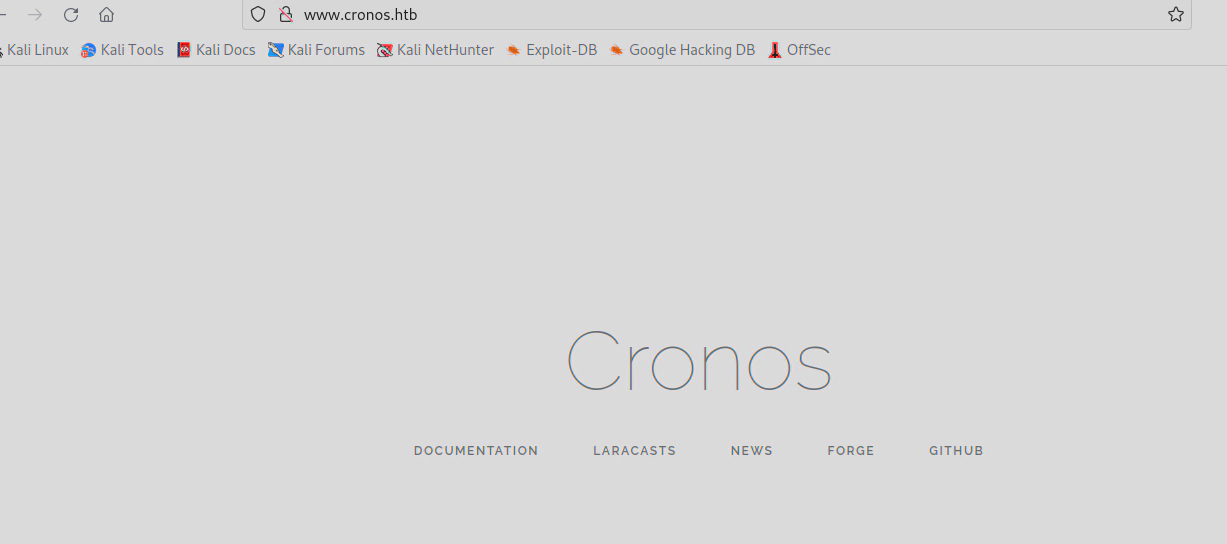Click the www.cronos.htb address bar

pos(700,15)
